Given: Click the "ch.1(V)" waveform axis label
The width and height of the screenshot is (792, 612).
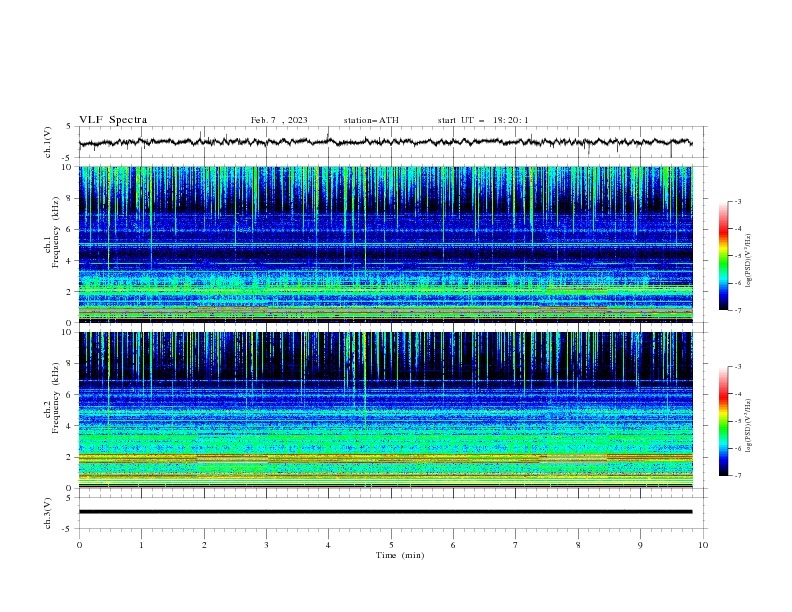Looking at the screenshot, I should (x=48, y=142).
